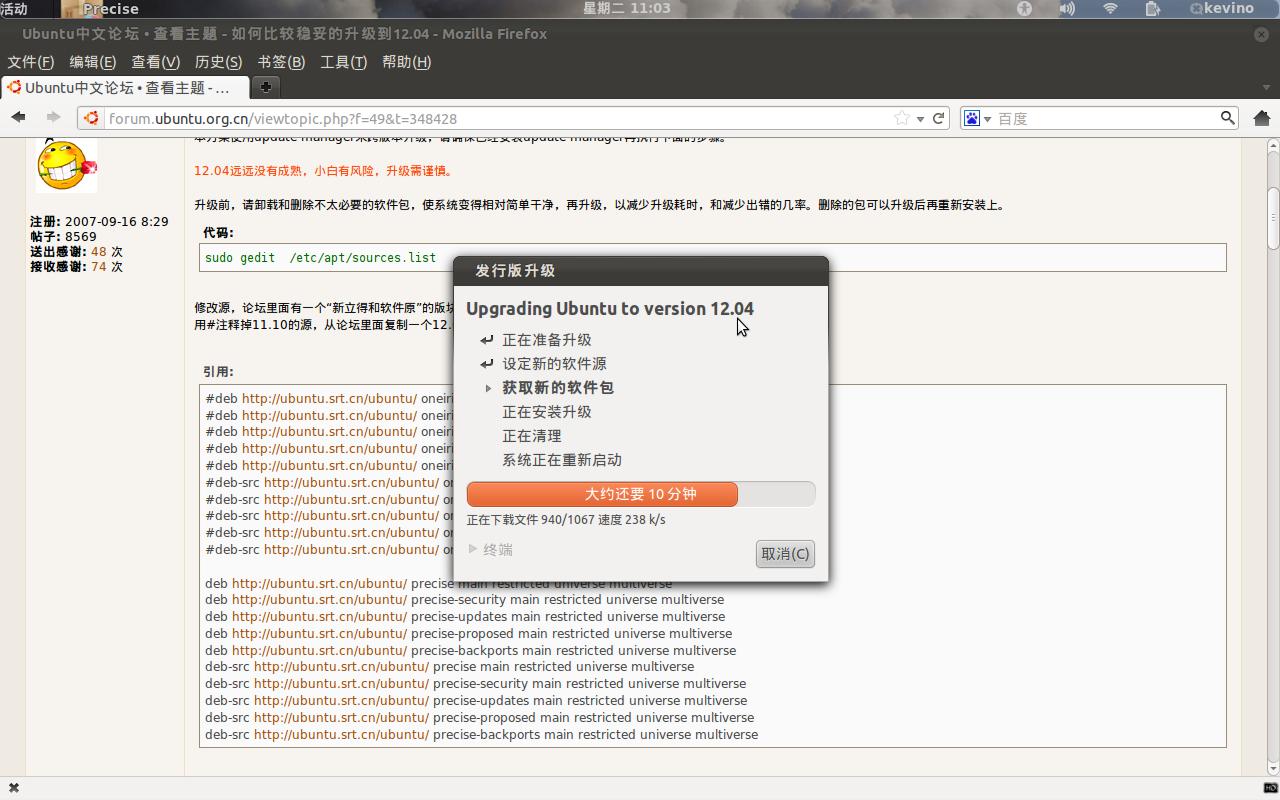Screen dimensions: 1280x800
Task: Open the ubuntu.srt.cn link on deb precise-proposed line
Action: 319,634
